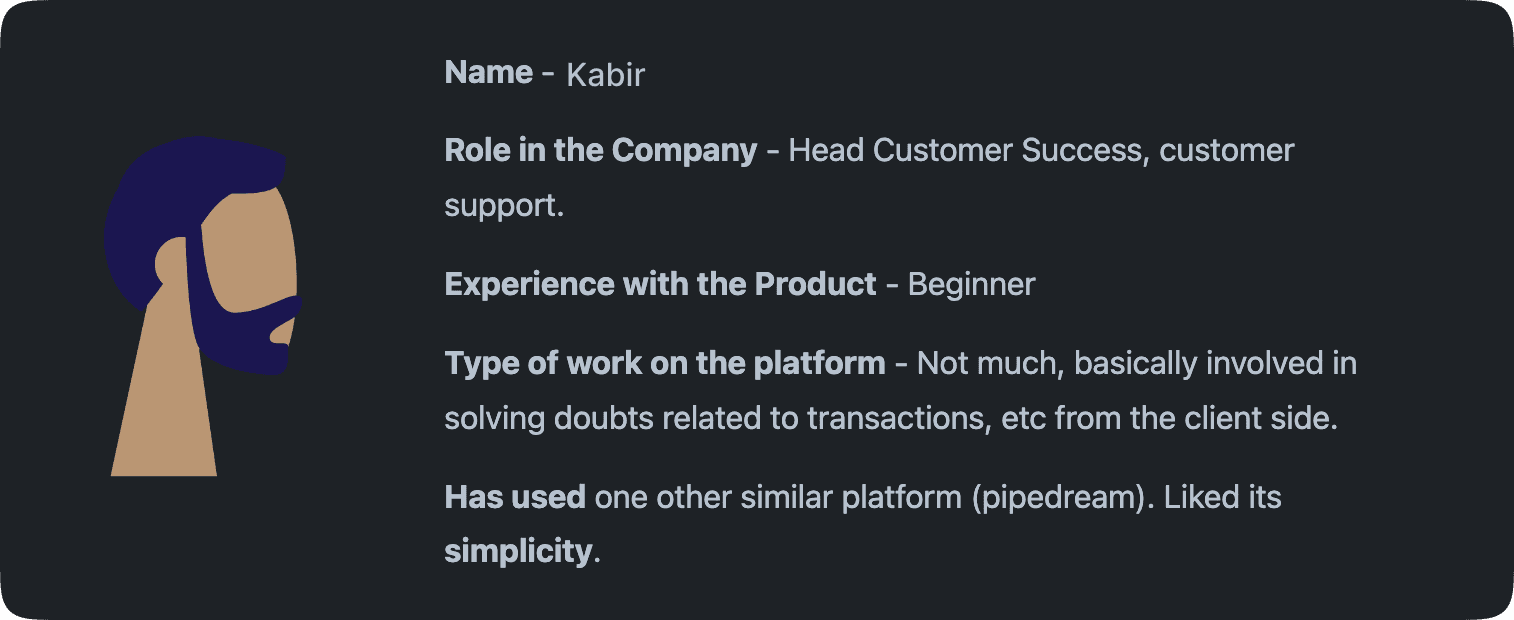Screen dimensions: 1514x620
Task: Click 'Type of work on the platform' label
Action: [664, 363]
